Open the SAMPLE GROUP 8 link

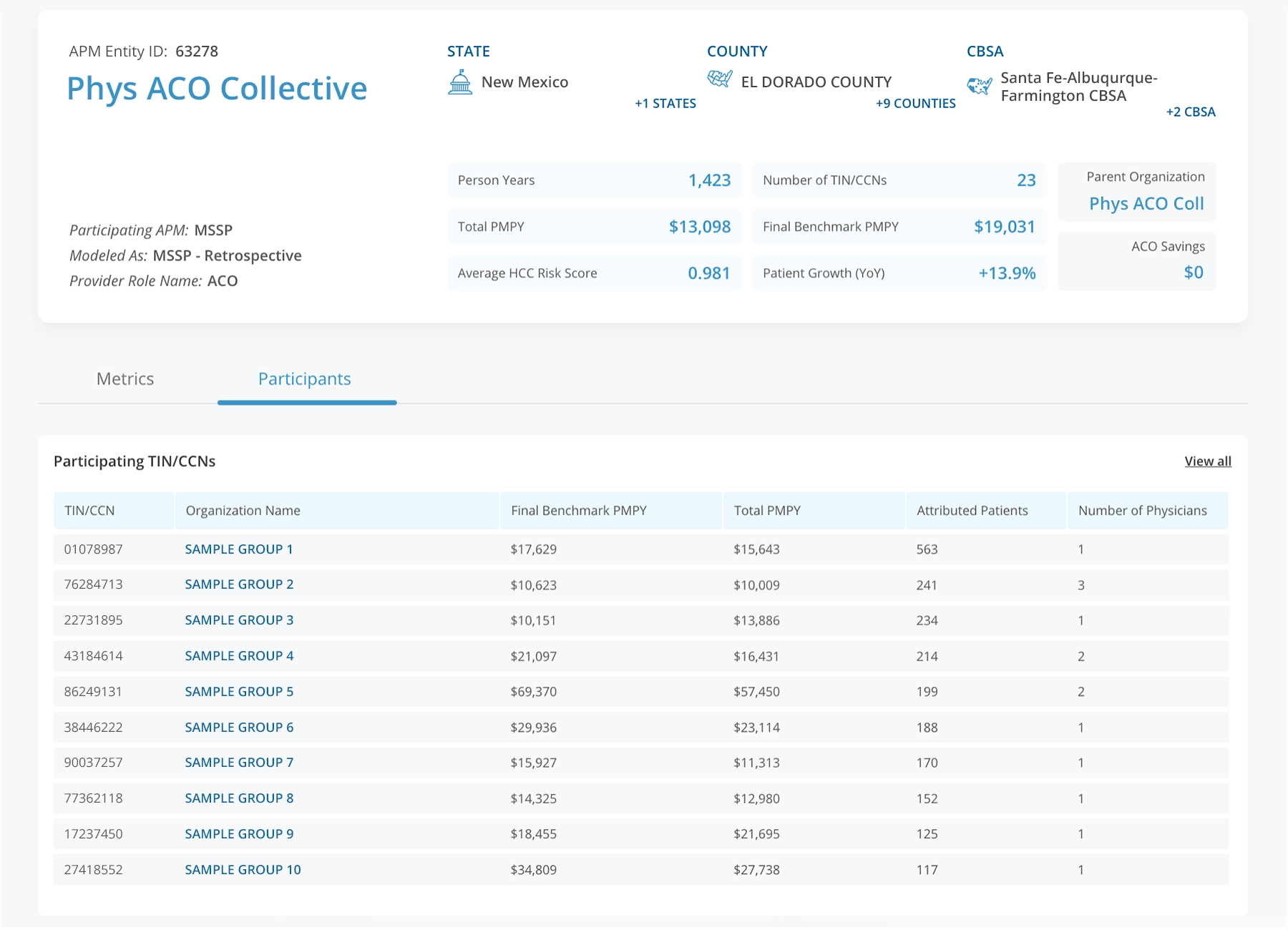pyautogui.click(x=239, y=798)
